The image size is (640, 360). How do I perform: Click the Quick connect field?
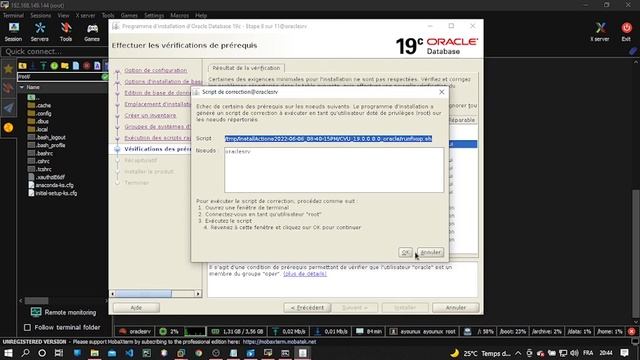(x=54, y=52)
